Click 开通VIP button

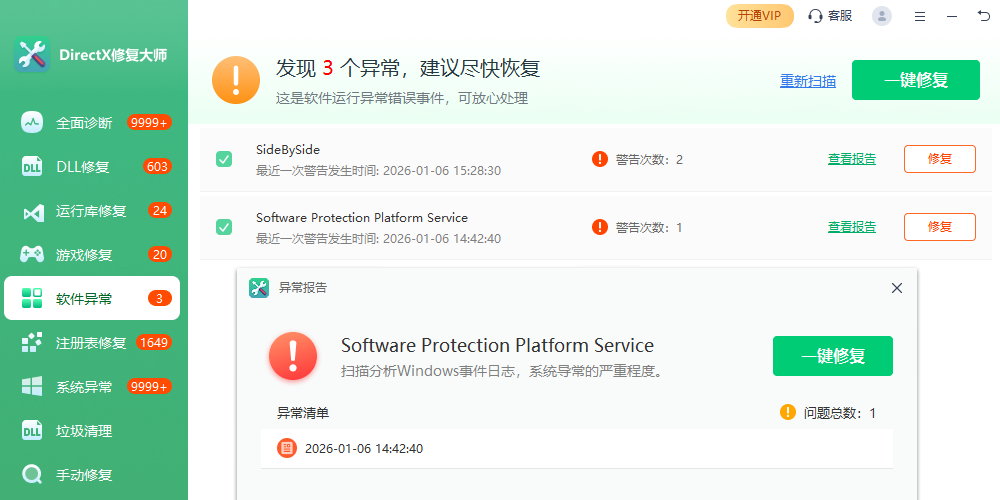pyautogui.click(x=759, y=15)
